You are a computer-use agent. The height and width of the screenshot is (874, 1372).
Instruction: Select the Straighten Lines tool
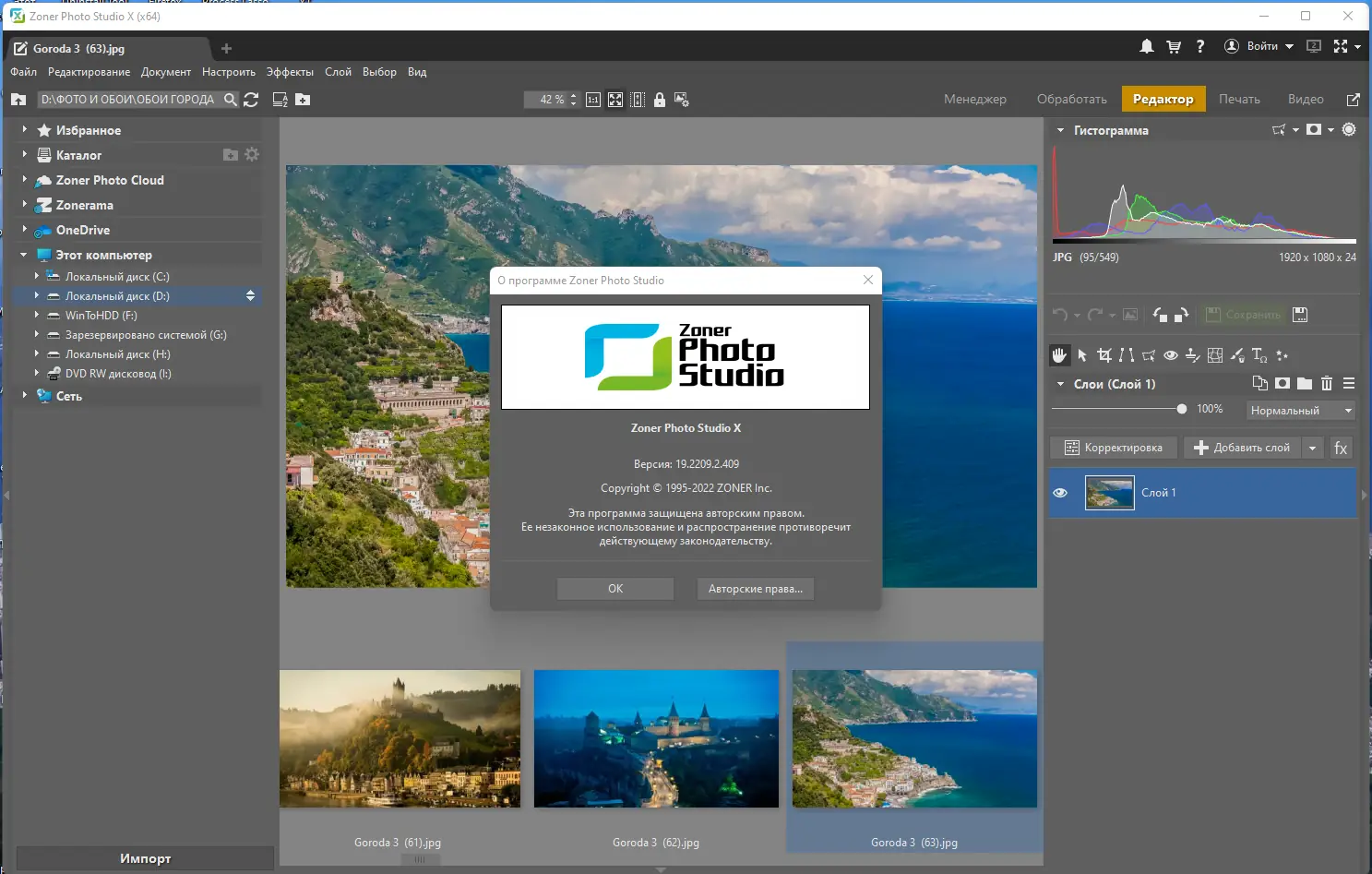[1127, 355]
